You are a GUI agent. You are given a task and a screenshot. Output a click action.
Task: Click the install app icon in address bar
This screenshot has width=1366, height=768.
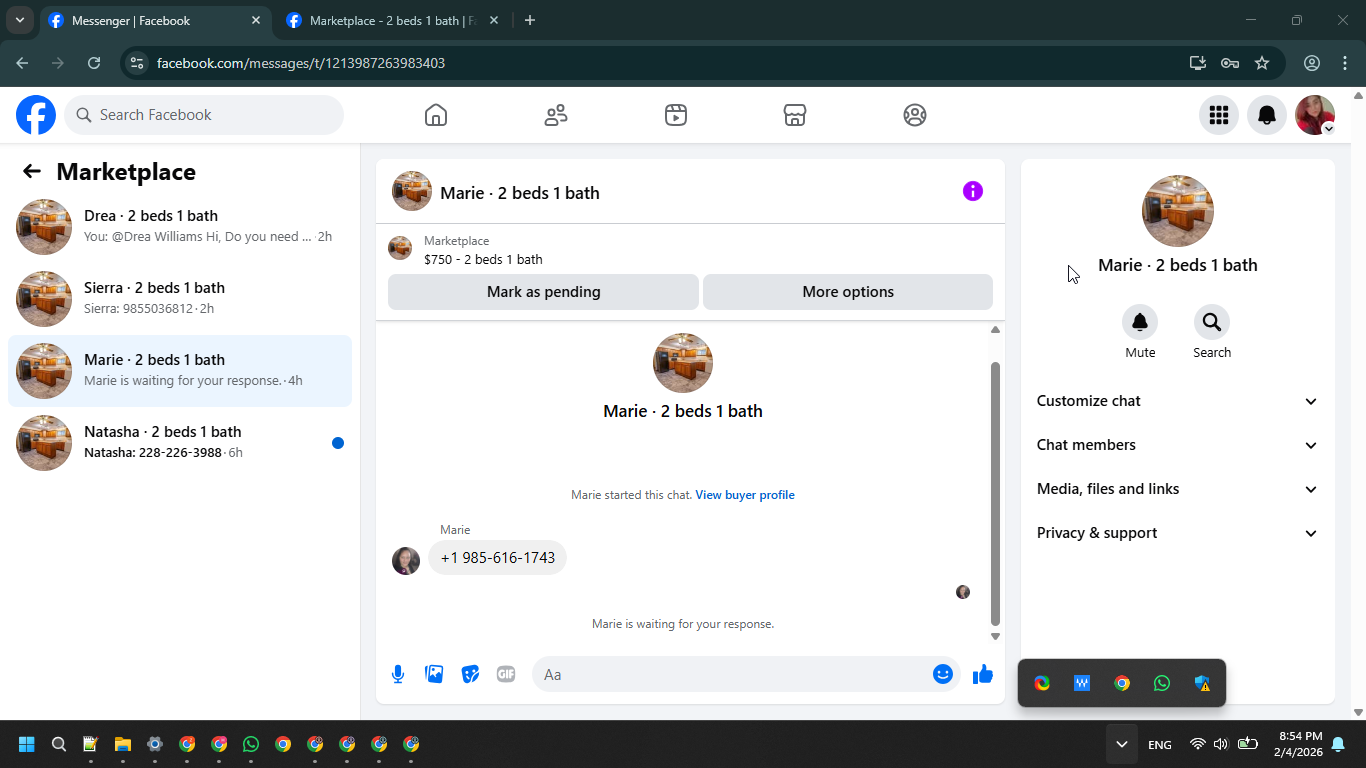[x=1198, y=63]
